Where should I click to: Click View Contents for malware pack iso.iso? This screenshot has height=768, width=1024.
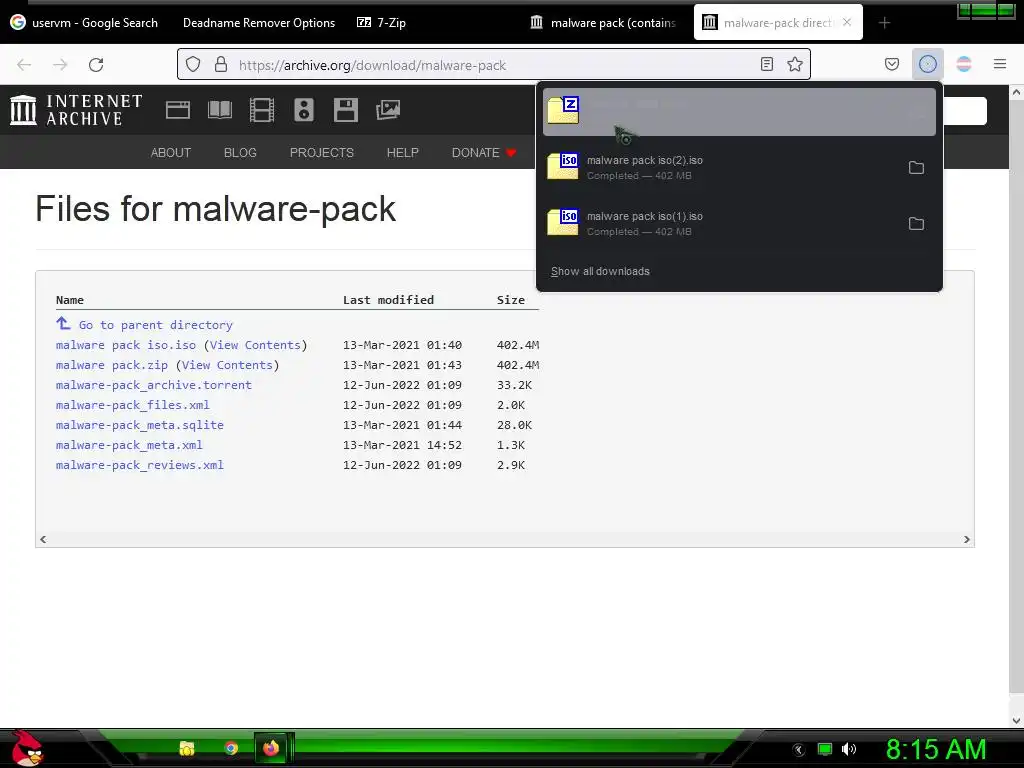click(x=255, y=345)
